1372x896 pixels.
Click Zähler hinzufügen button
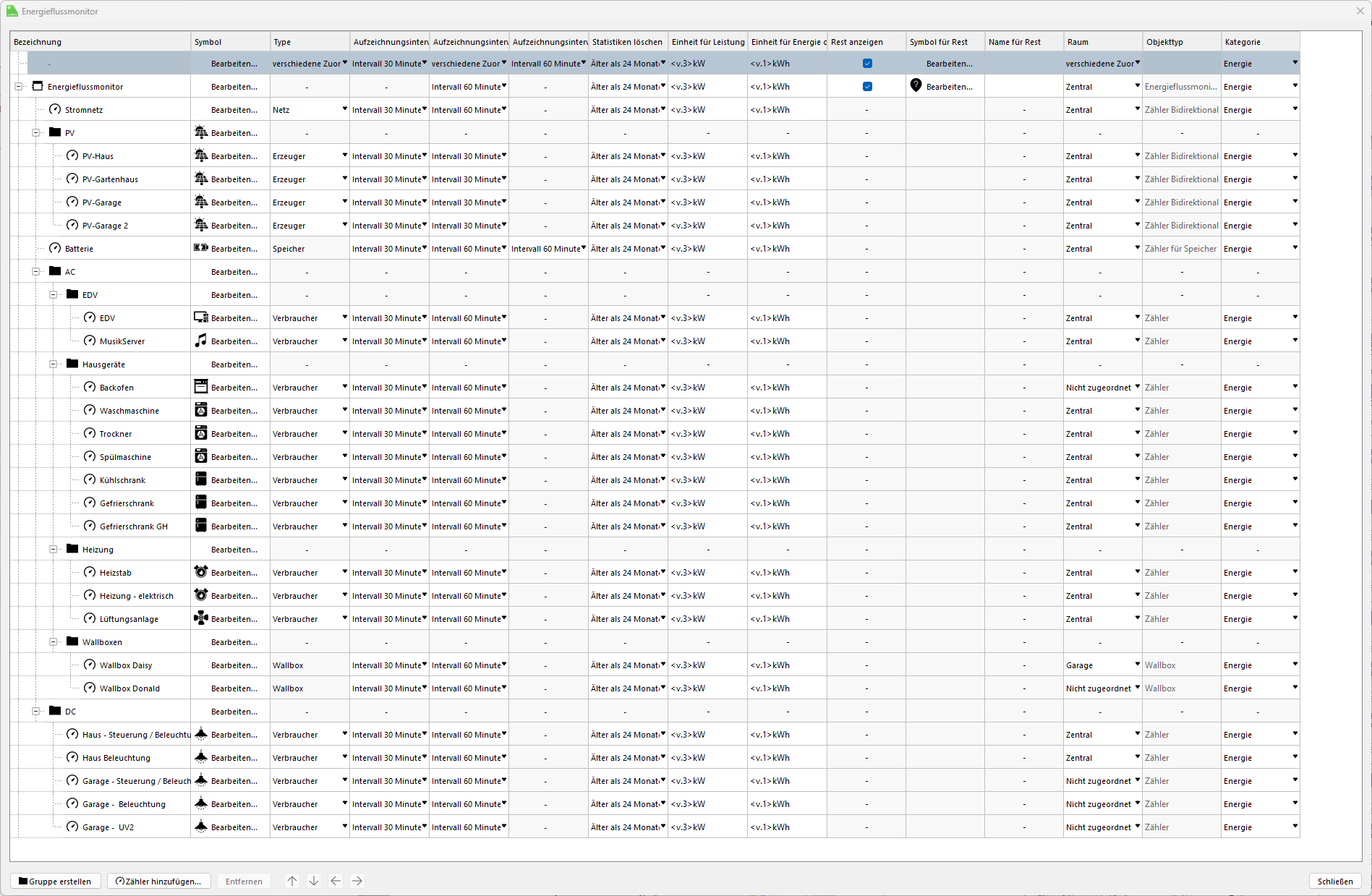[159, 881]
